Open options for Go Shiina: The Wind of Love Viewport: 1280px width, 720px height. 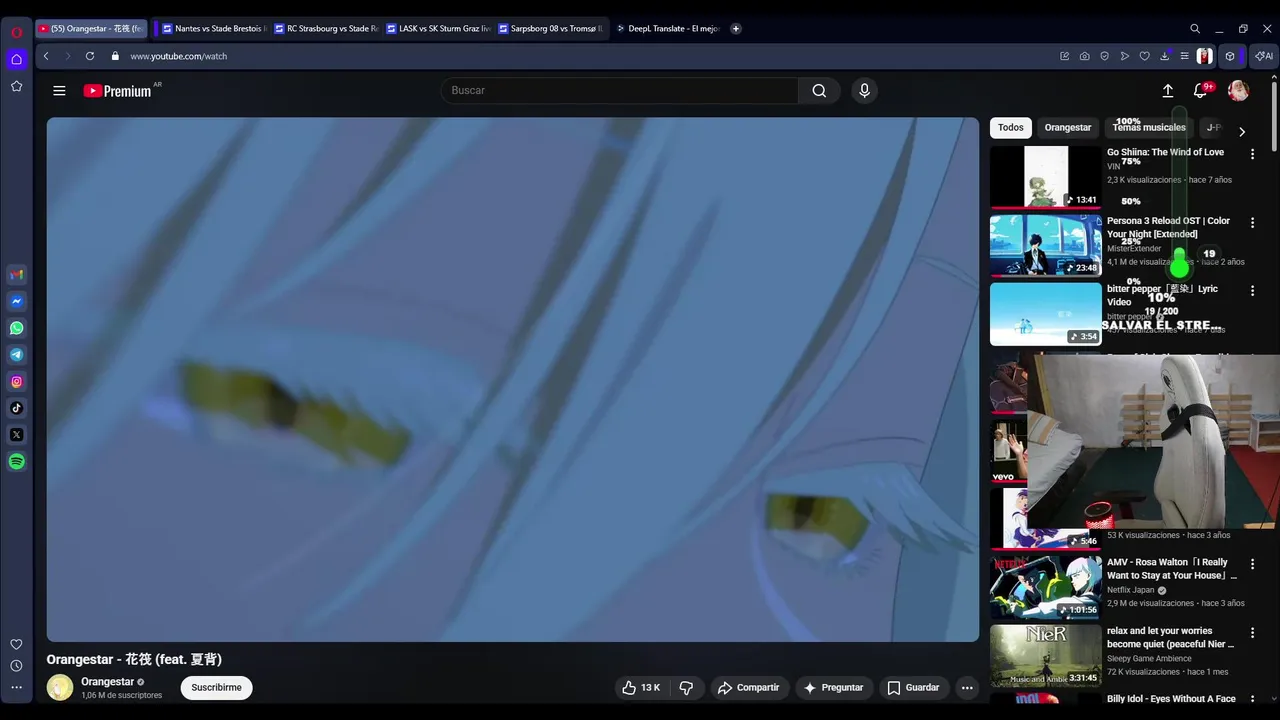pos(1252,154)
